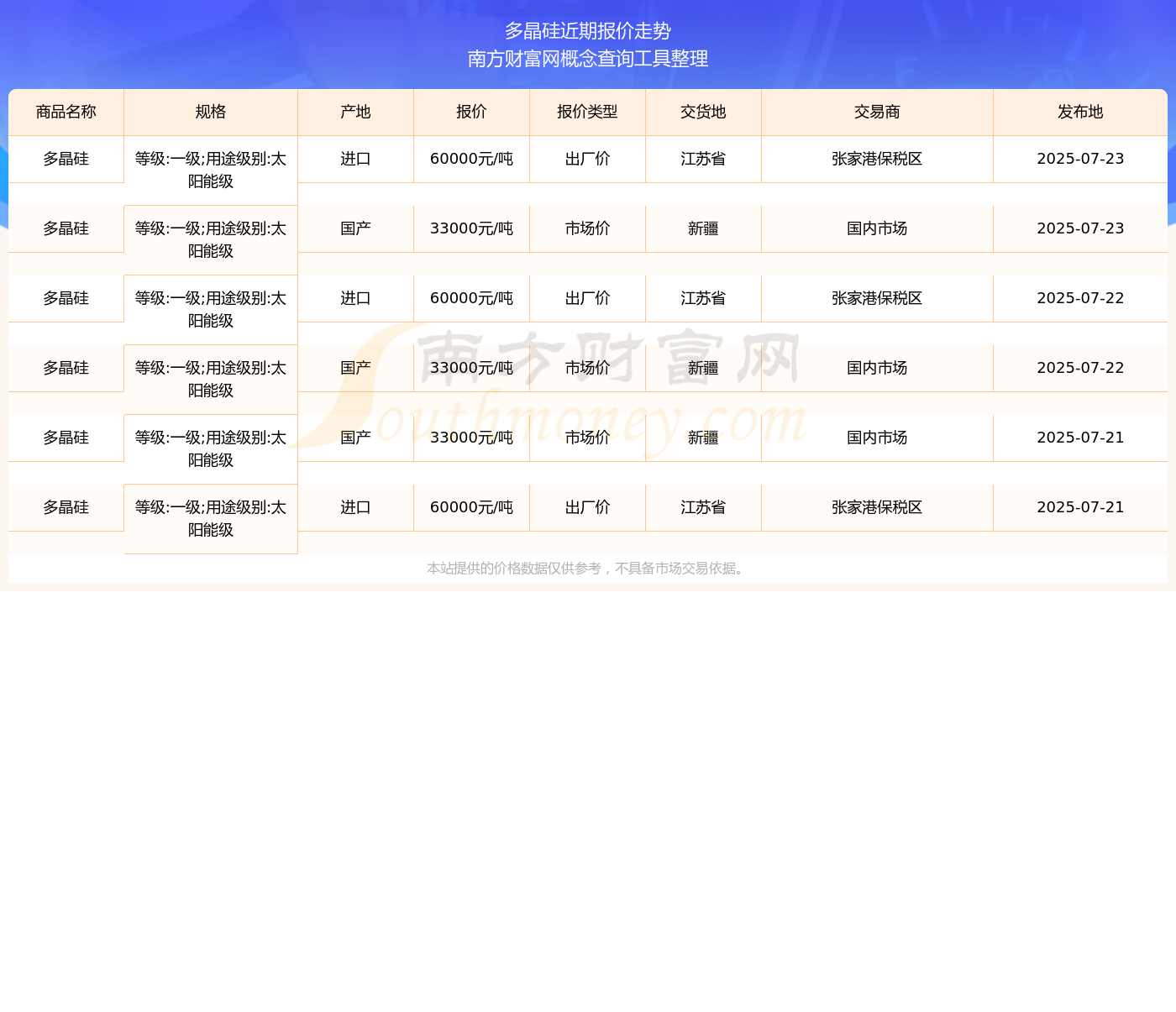1176x1012 pixels.
Task: Click 江苏省 in the 2025-07-23 row
Action: pyautogui.click(x=703, y=159)
